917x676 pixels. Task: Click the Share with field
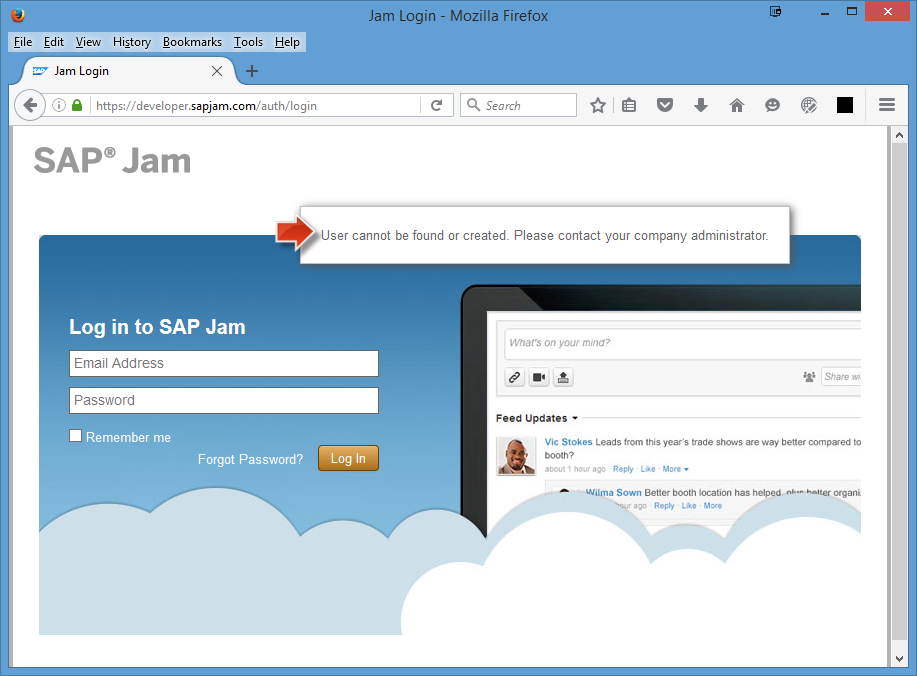841,377
